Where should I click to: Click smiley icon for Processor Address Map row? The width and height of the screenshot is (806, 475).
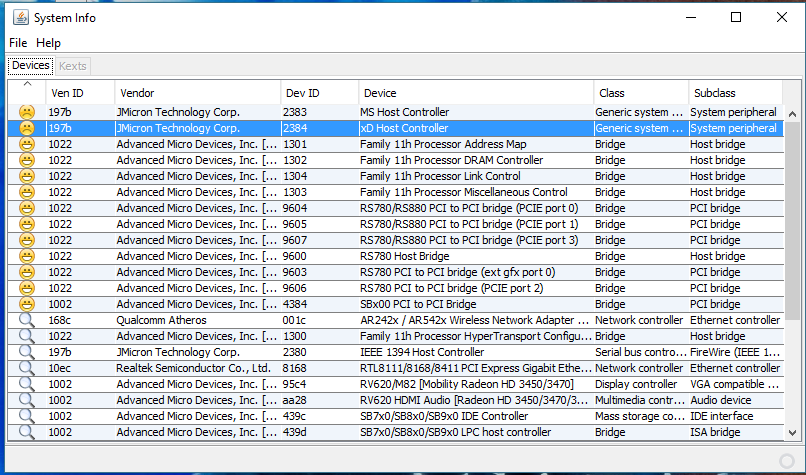[27, 144]
